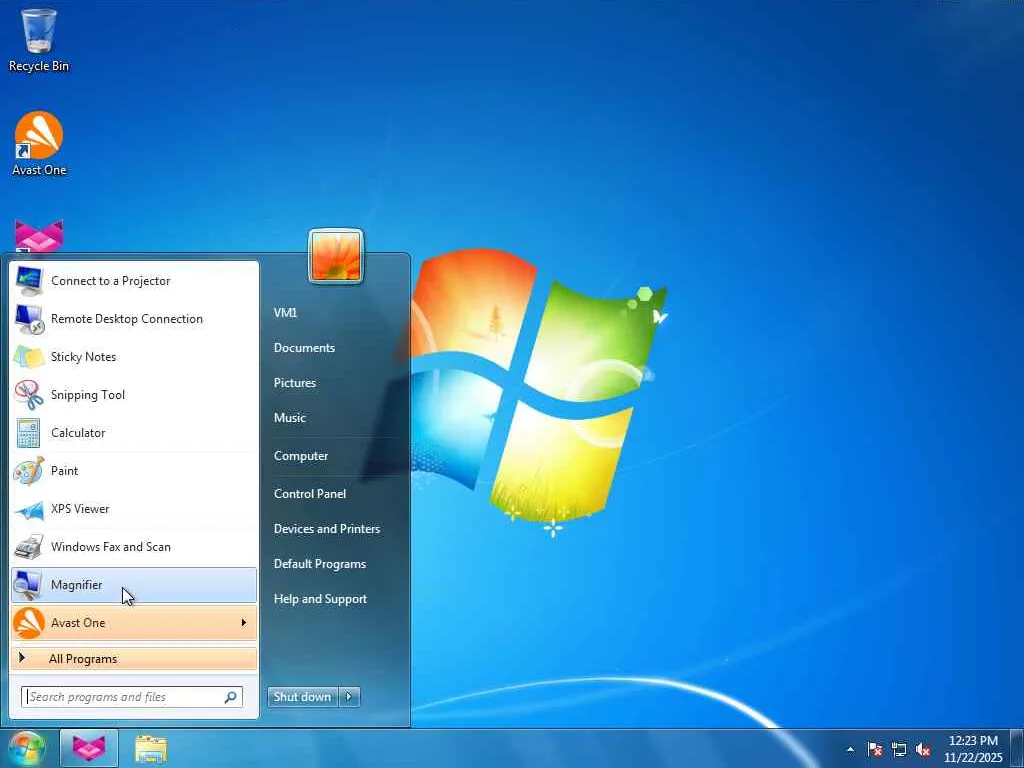Open Music from the Start menu
Screen dimensions: 1024x768
(x=289, y=418)
